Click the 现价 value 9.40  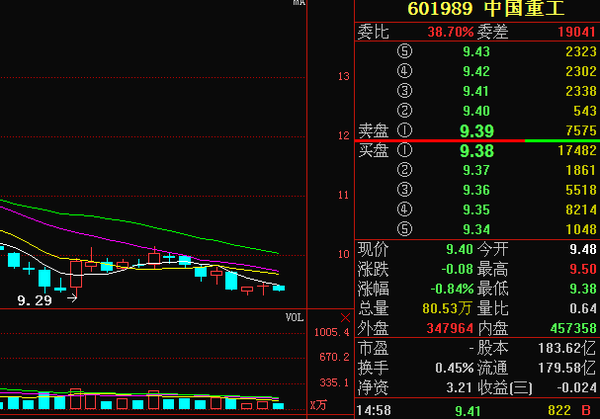(460, 249)
